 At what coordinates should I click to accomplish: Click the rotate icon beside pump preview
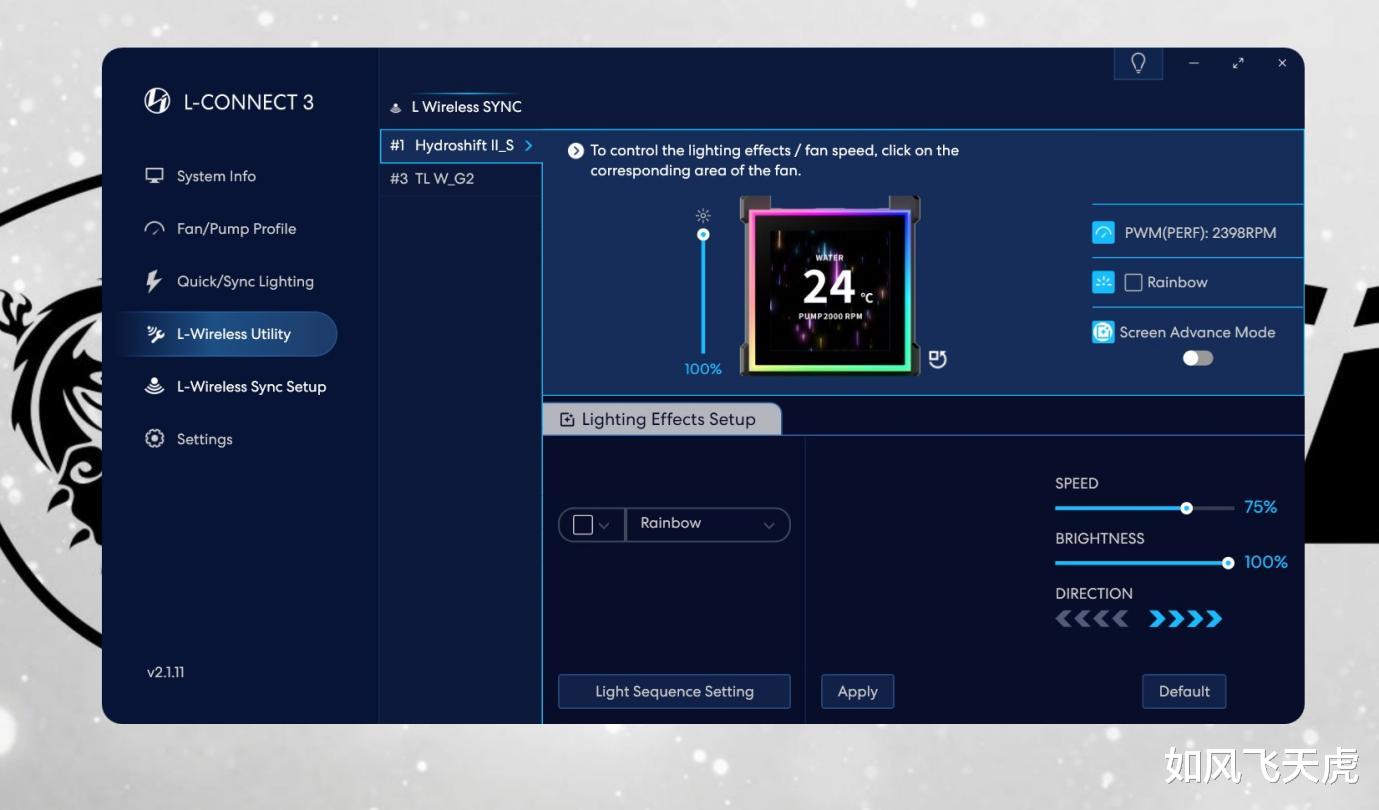click(x=937, y=359)
